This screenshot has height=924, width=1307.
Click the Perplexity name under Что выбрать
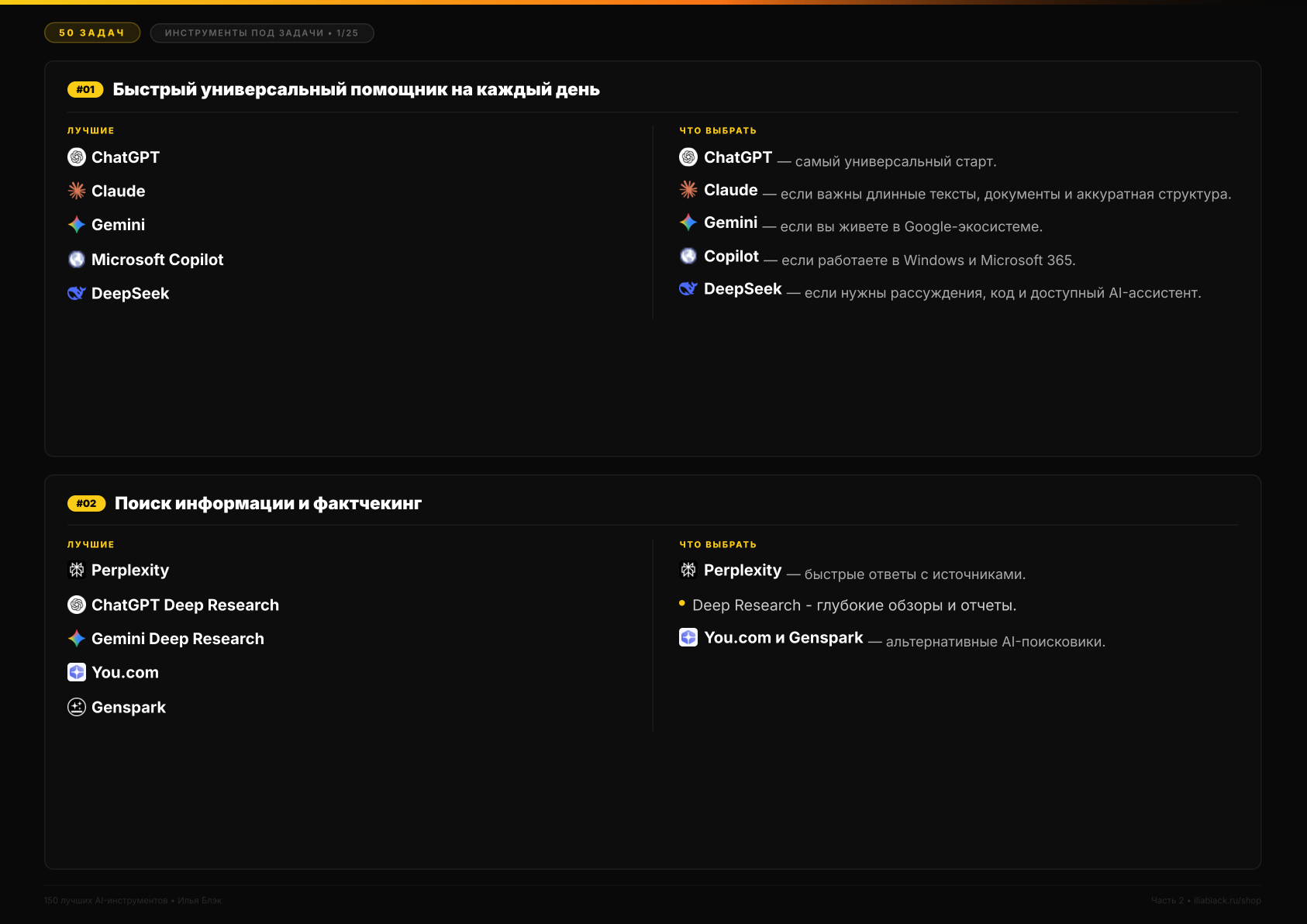[x=743, y=571]
